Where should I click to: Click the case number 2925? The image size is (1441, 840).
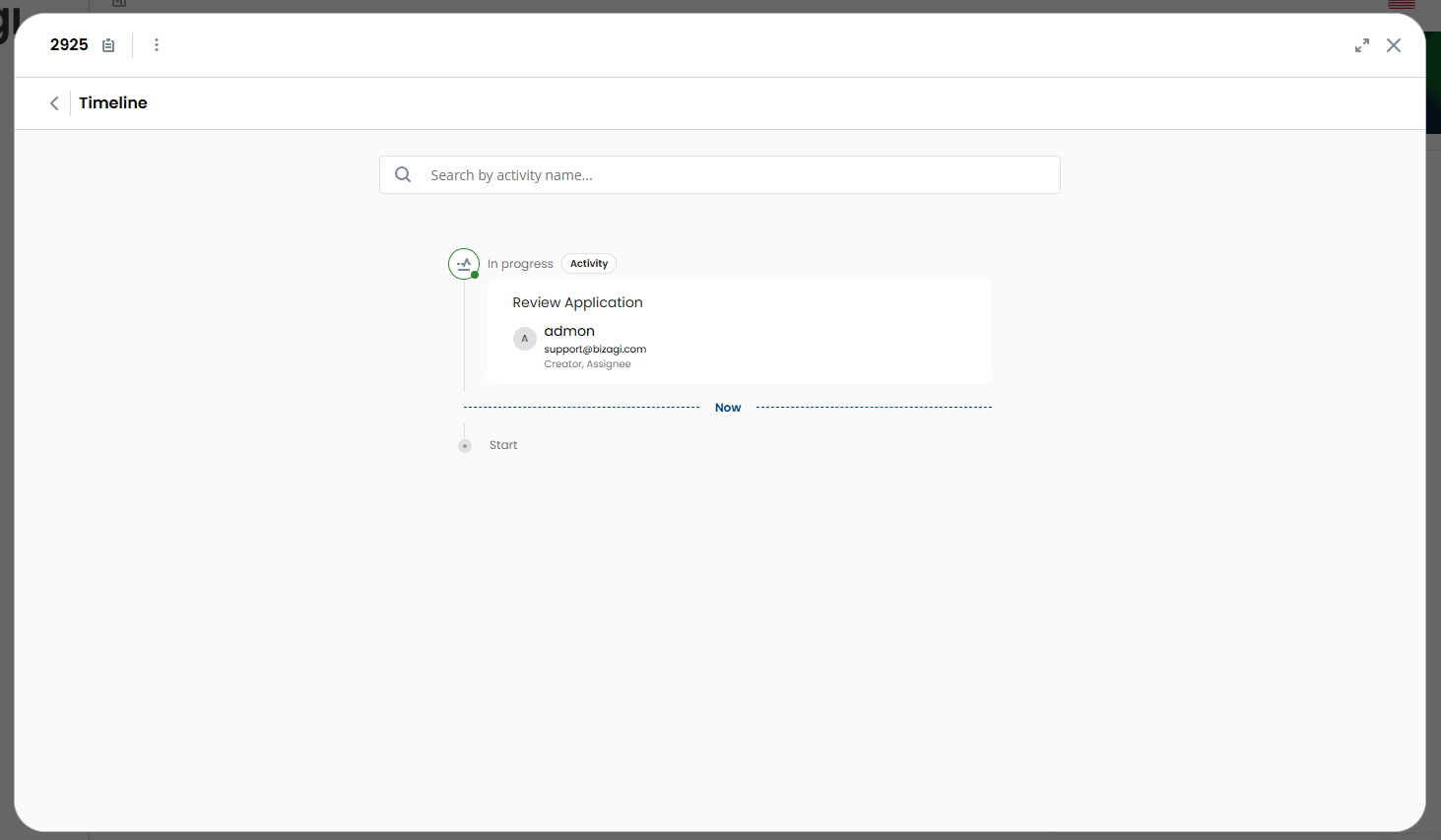[x=69, y=45]
